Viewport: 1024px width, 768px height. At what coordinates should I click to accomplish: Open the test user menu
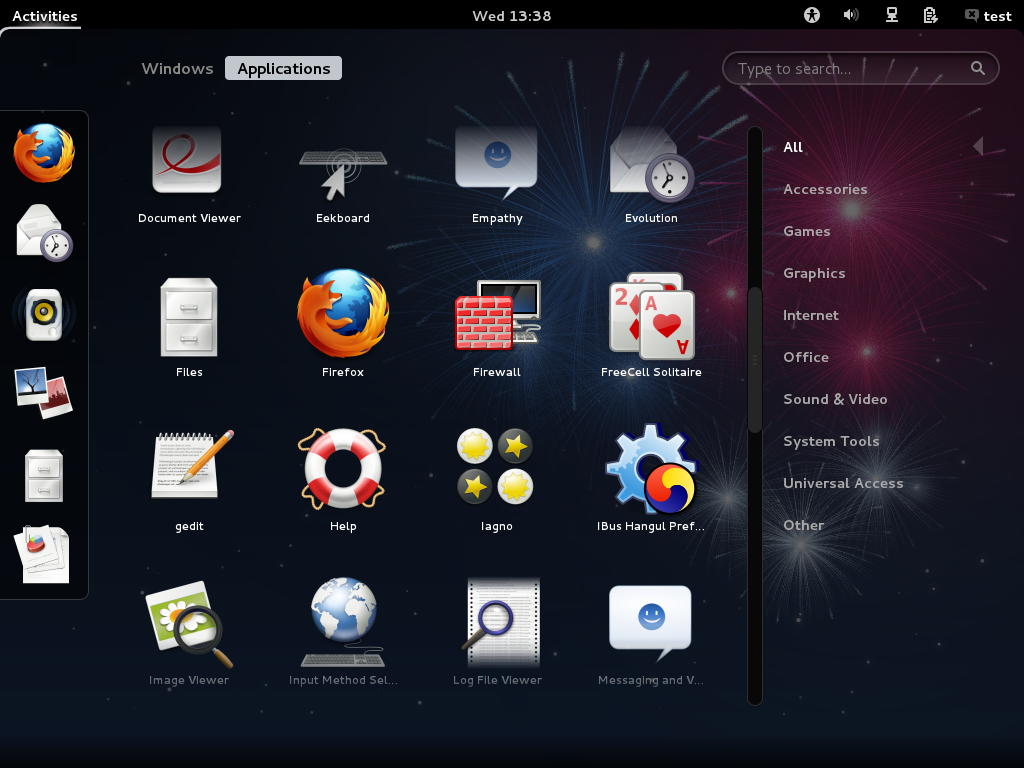click(988, 16)
